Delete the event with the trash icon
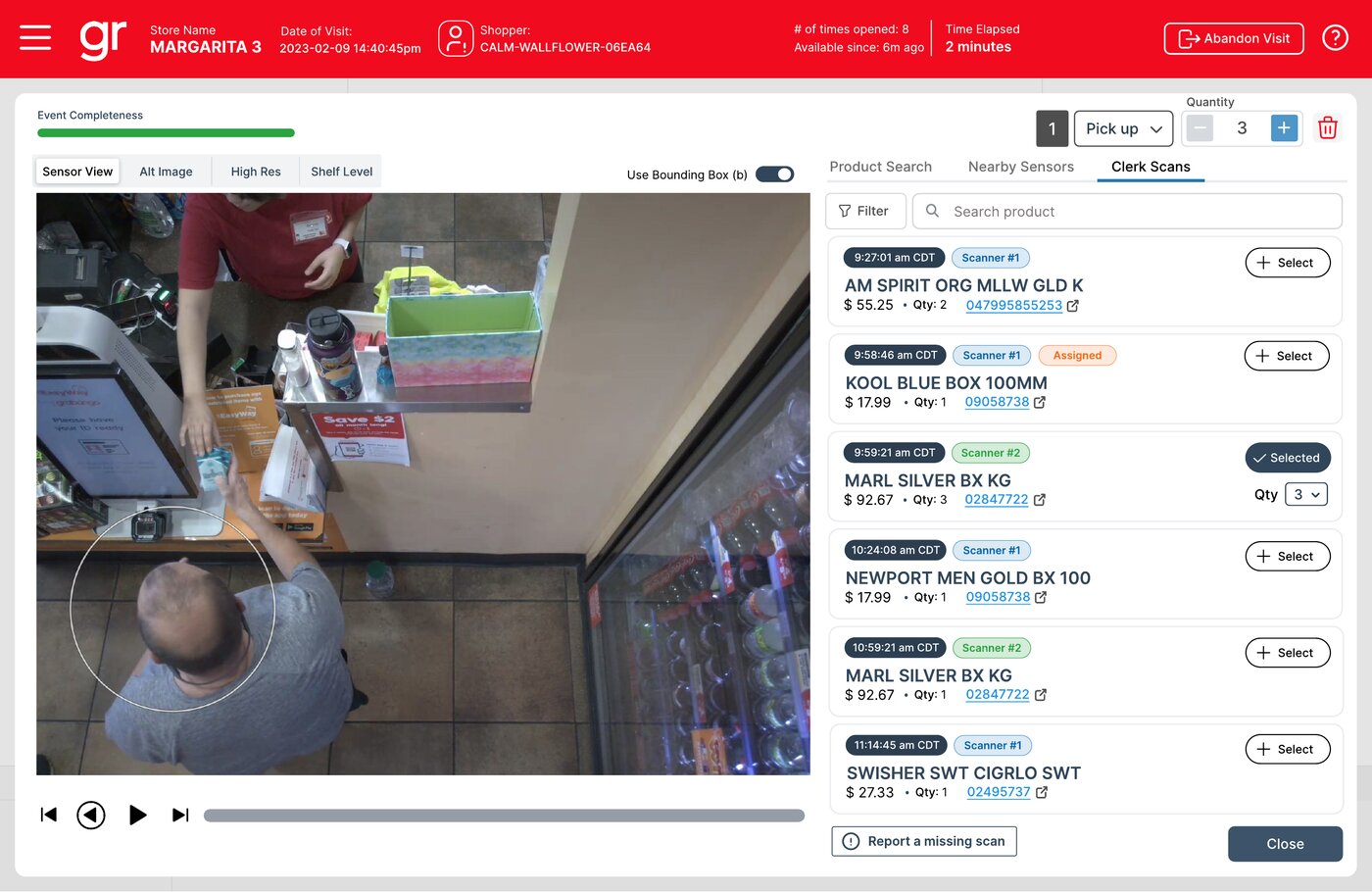 coord(1328,128)
